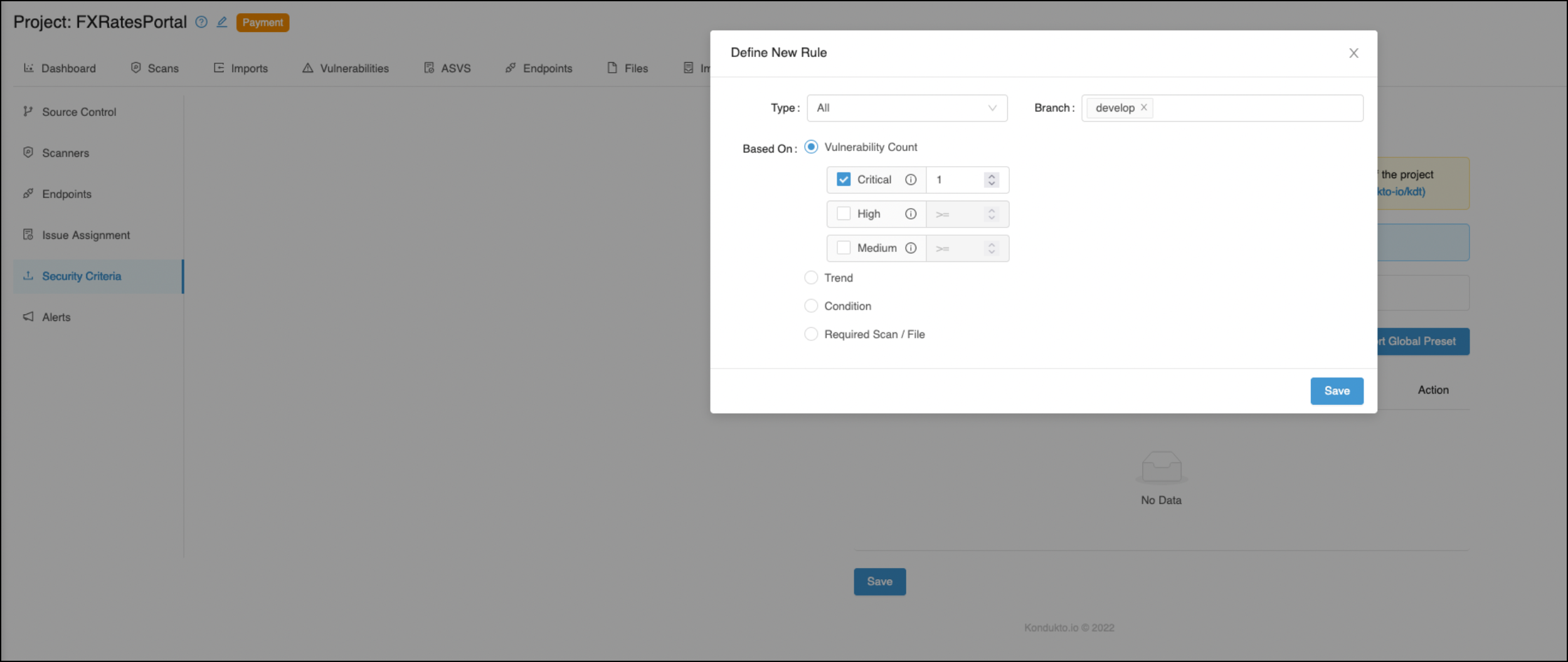The width and height of the screenshot is (1568, 662).
Task: Click the info icon beside High
Action: pos(911,214)
